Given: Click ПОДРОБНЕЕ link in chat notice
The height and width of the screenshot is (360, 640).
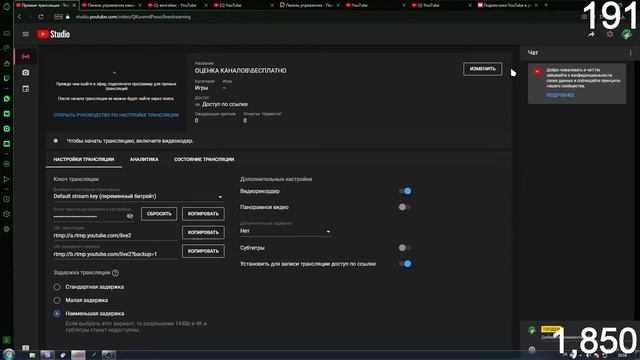Looking at the screenshot, I should (x=560, y=95).
